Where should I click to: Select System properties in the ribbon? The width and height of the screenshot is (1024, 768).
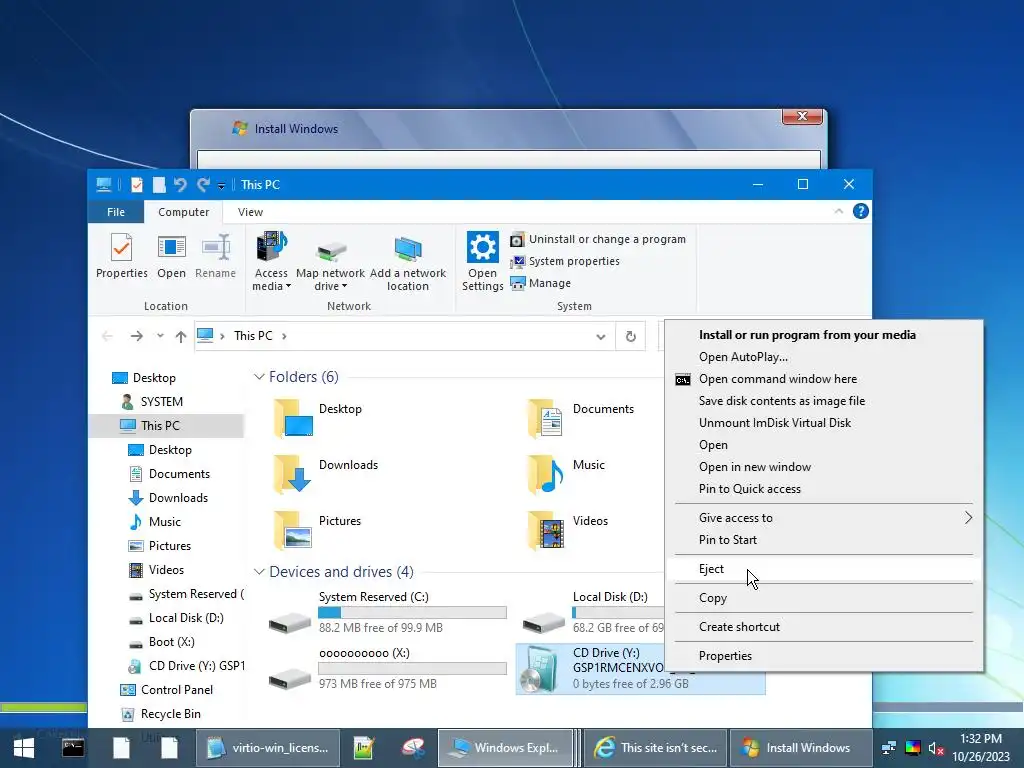(565, 261)
